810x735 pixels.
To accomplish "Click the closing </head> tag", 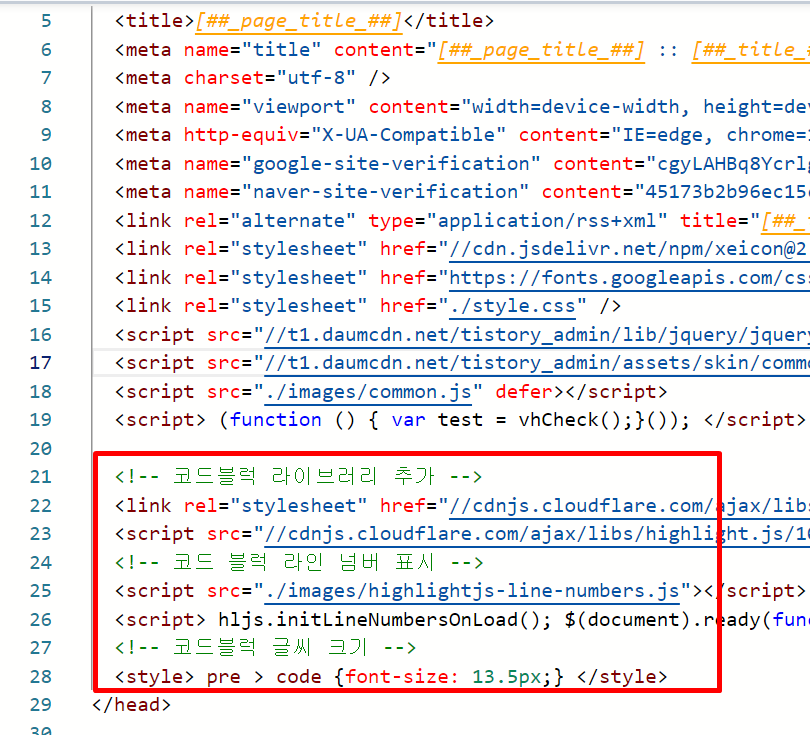I will pos(131,705).
